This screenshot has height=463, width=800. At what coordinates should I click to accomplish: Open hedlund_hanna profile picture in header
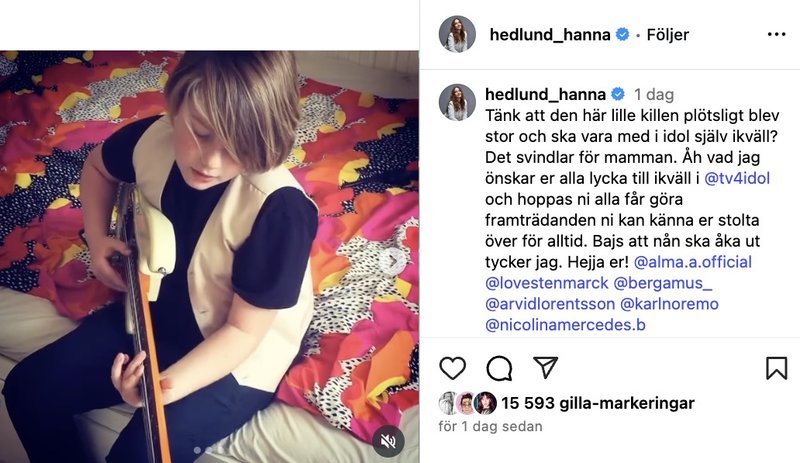(457, 34)
